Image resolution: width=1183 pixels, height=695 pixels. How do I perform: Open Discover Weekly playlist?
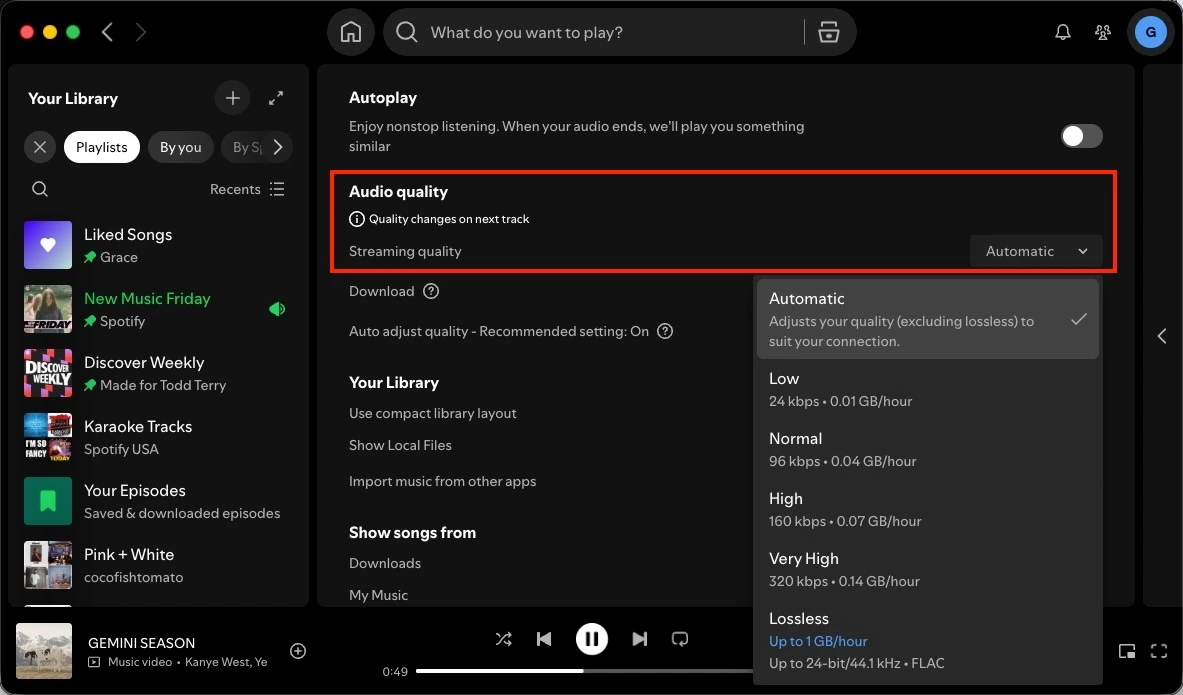coord(158,374)
